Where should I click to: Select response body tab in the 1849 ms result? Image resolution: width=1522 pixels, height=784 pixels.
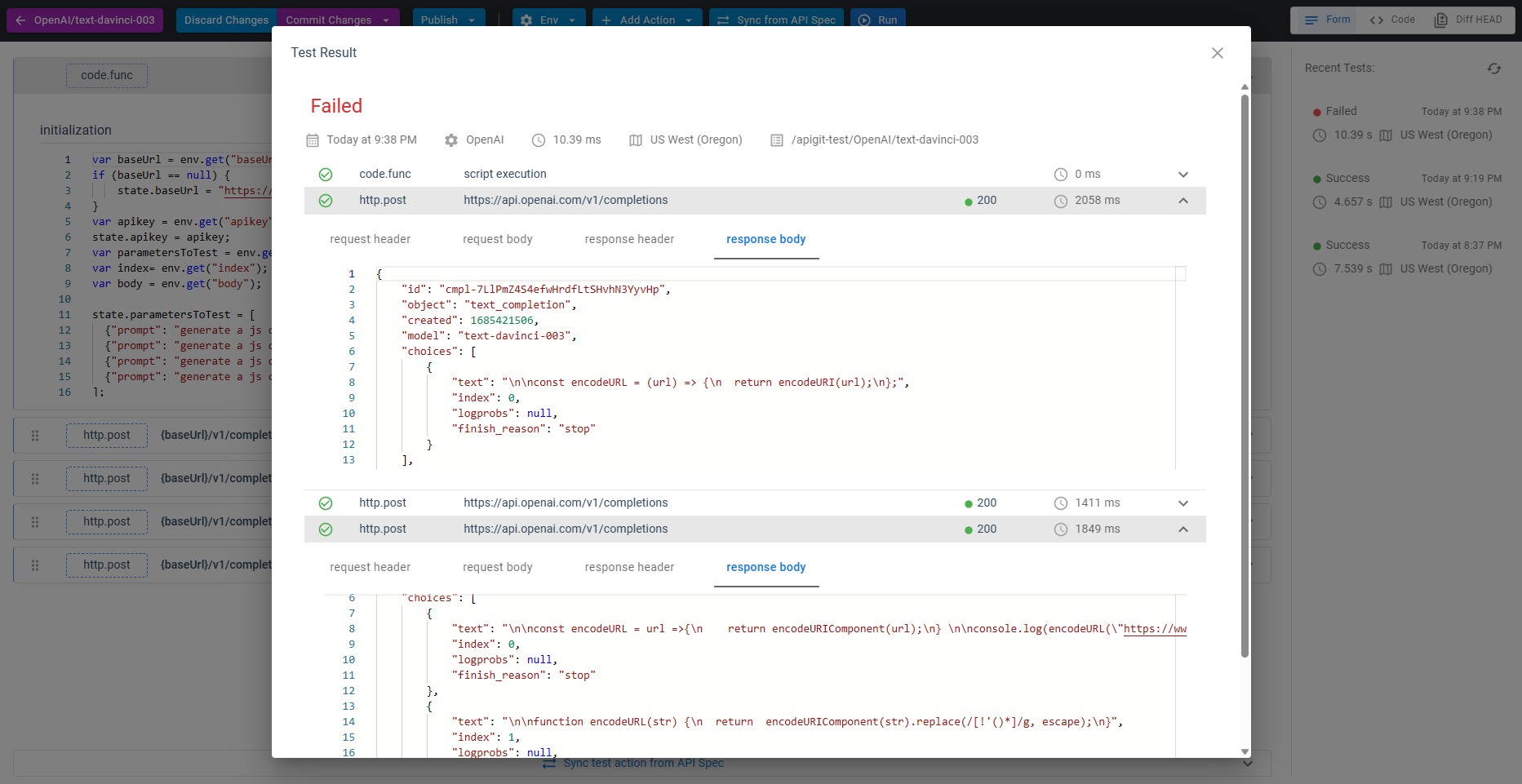pyautogui.click(x=766, y=568)
